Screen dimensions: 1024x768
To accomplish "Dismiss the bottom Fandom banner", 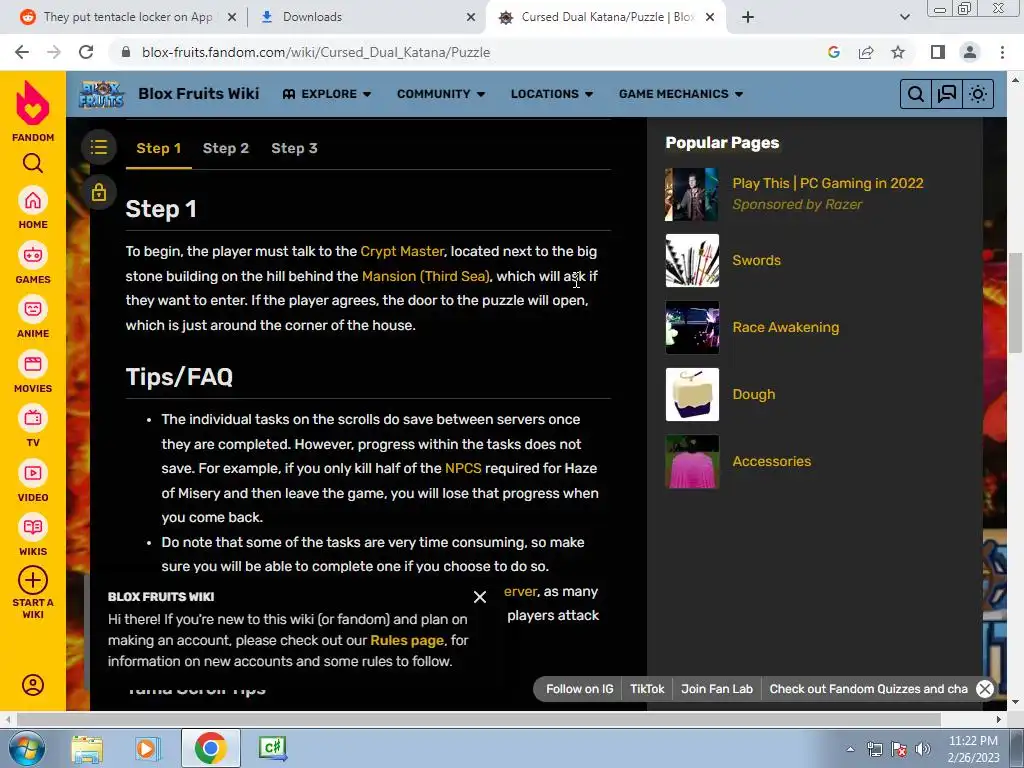I will 985,689.
